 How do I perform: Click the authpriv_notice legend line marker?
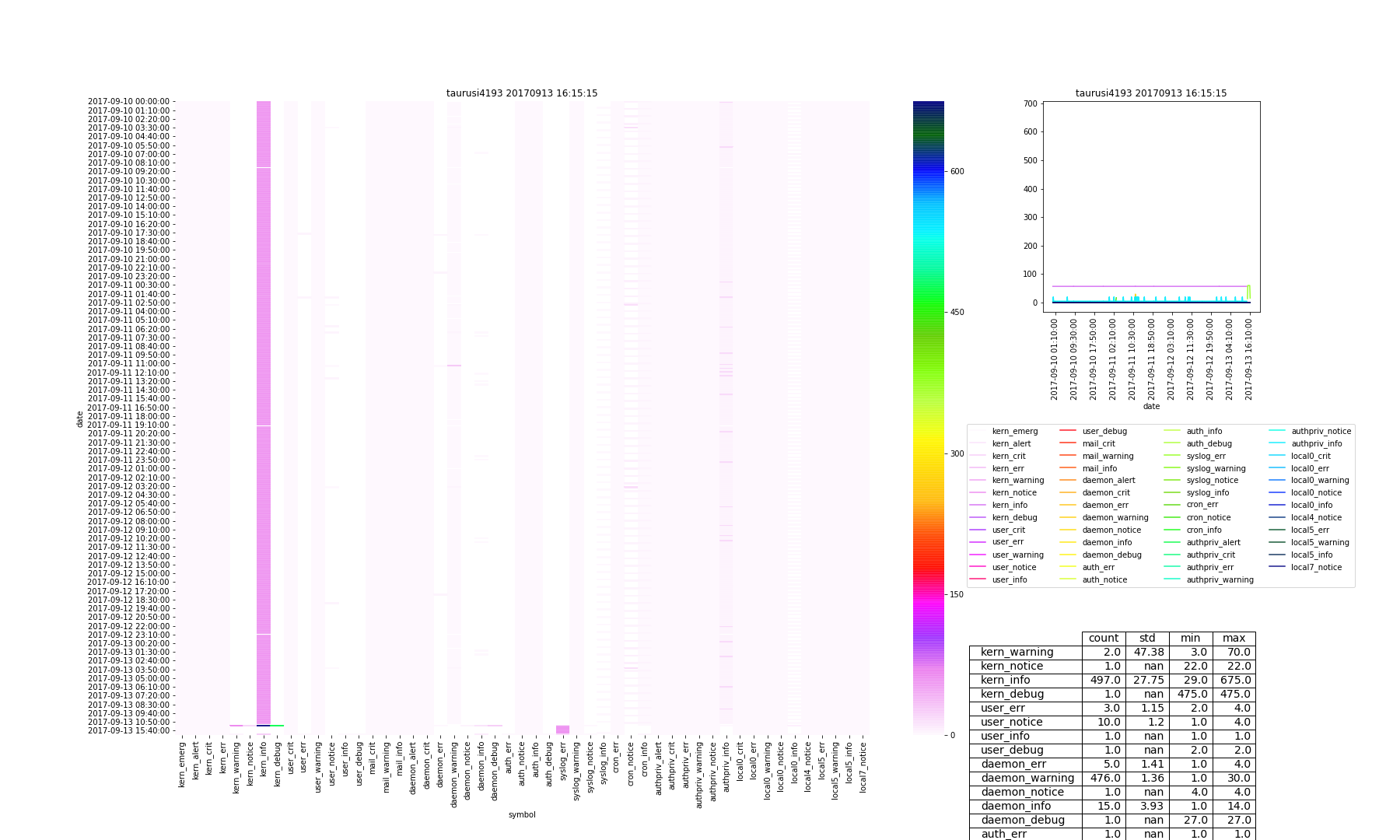coord(1277,431)
